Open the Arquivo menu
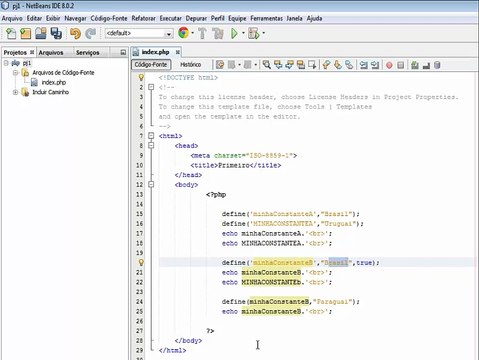The image size is (479, 360). (x=12, y=18)
